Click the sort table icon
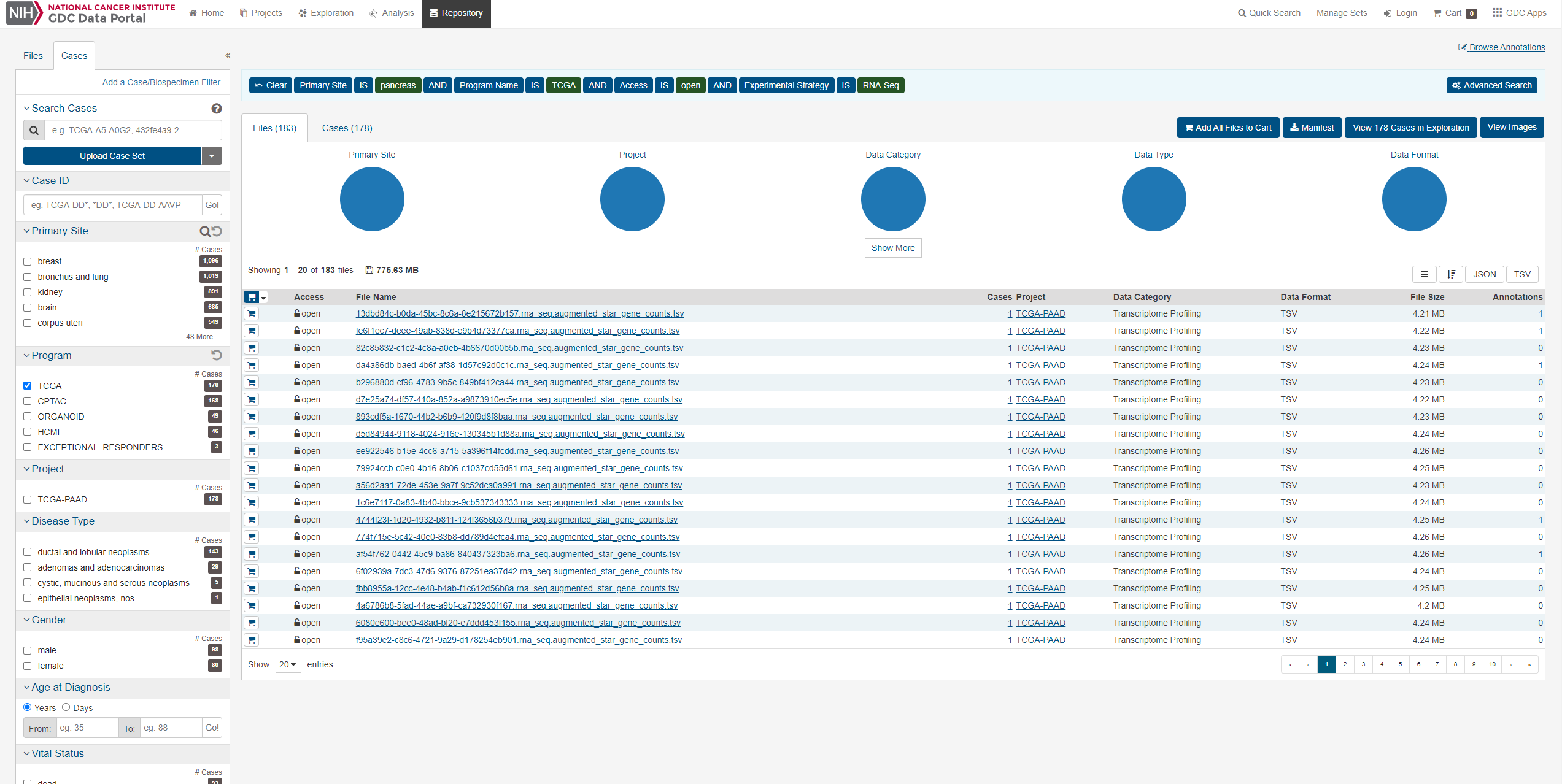This screenshot has width=1562, height=784. point(1451,274)
